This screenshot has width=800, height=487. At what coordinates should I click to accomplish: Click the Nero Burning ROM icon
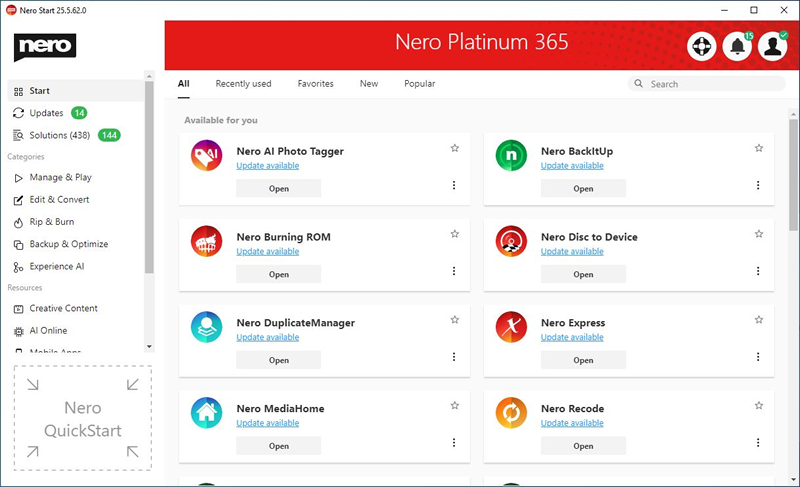coord(207,241)
